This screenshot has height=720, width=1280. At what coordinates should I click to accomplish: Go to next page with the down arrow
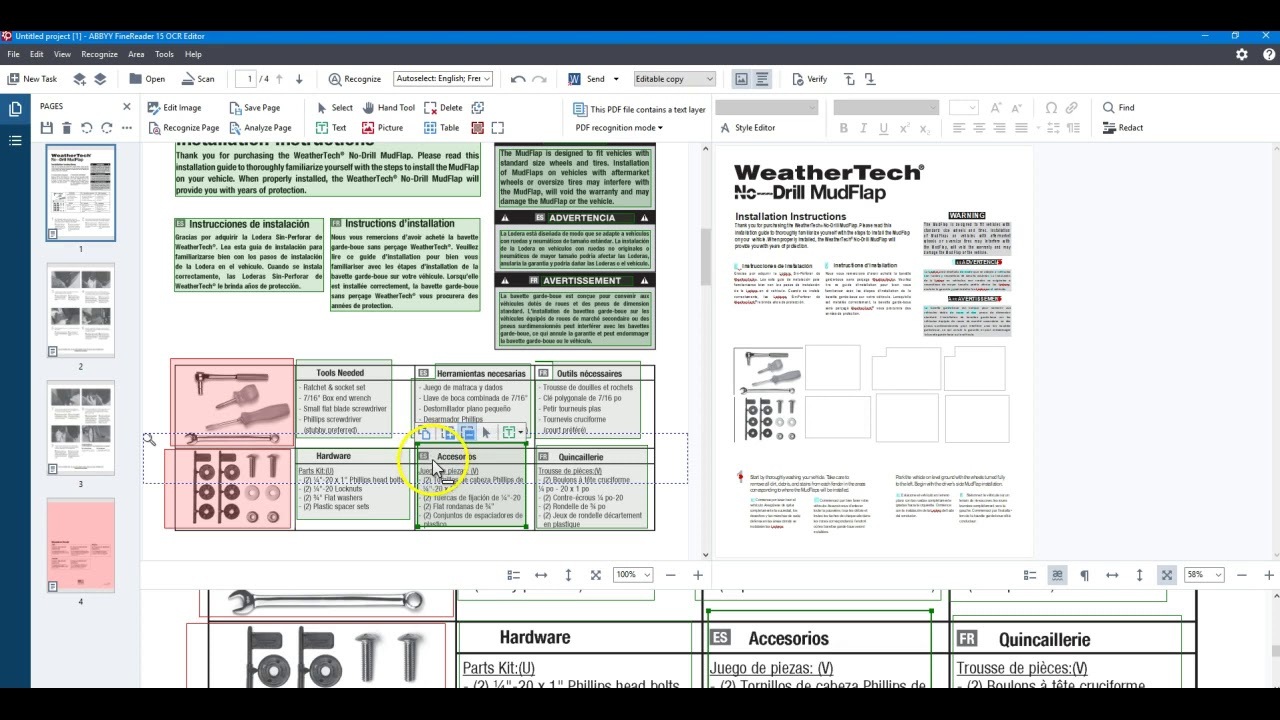299,79
